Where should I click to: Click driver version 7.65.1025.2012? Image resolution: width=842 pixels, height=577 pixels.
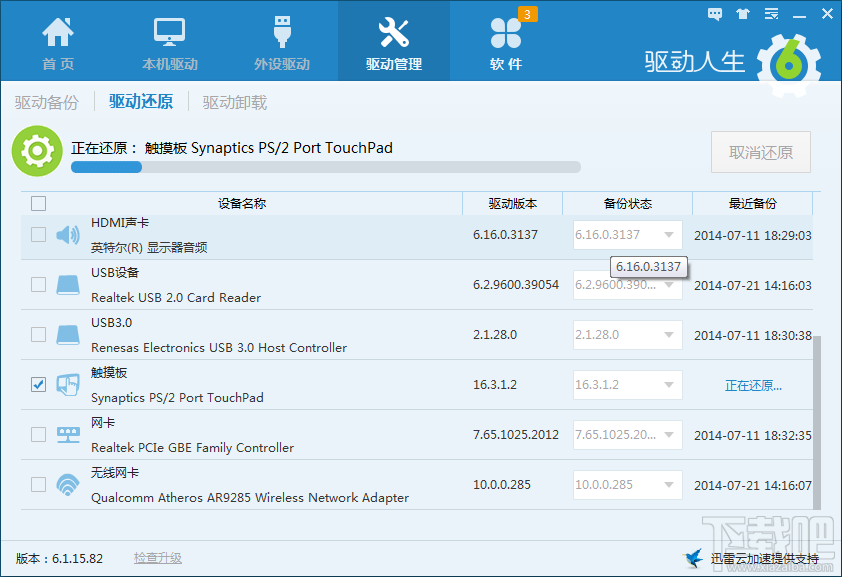[516, 435]
